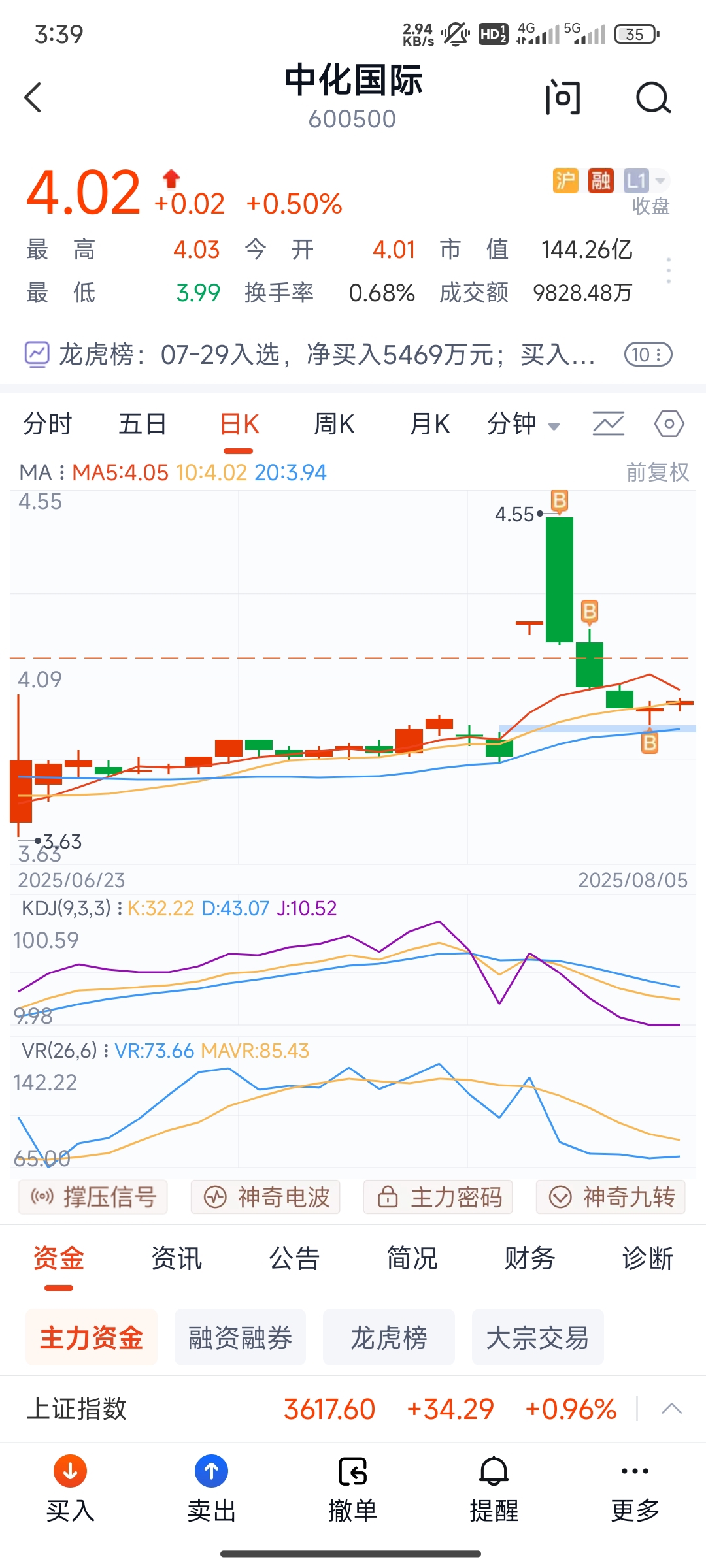Screen dimensions: 706x1568
Task: Tap the price 4.02
Action: (x=84, y=192)
